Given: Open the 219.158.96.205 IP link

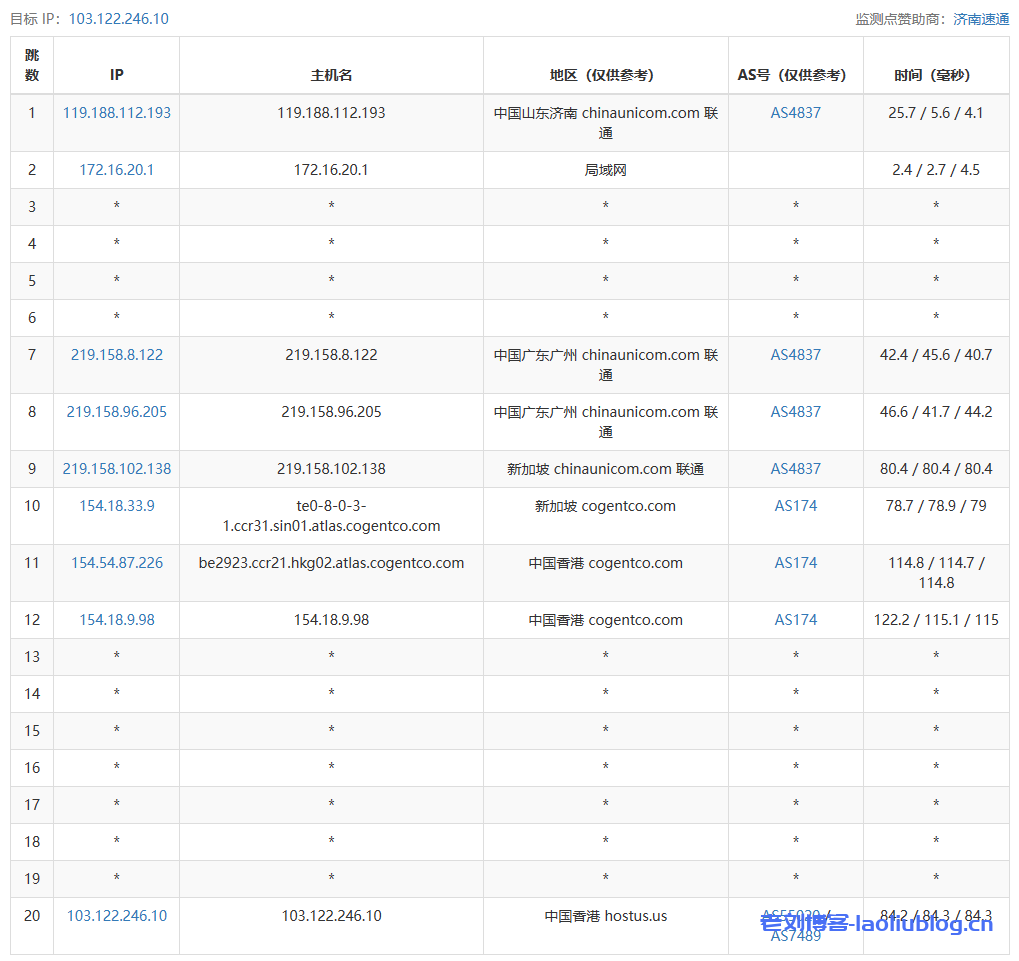Looking at the screenshot, I should click(x=117, y=412).
